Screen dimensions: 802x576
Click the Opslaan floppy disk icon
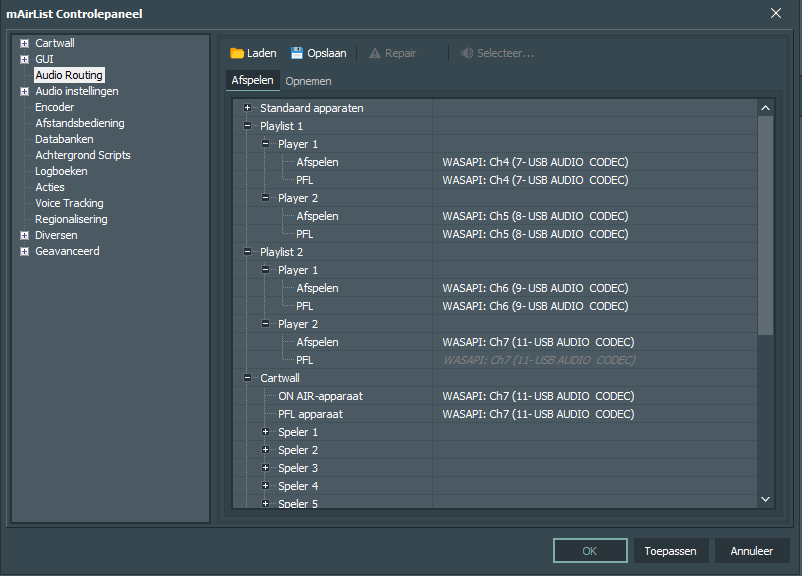pyautogui.click(x=297, y=53)
